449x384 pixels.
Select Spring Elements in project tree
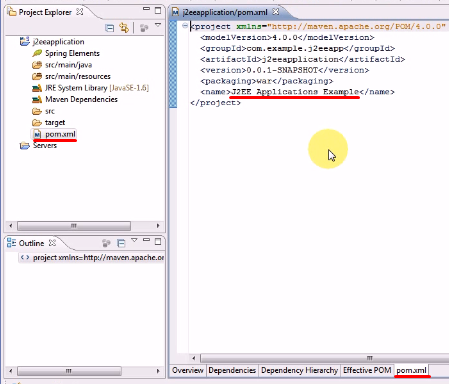72,53
